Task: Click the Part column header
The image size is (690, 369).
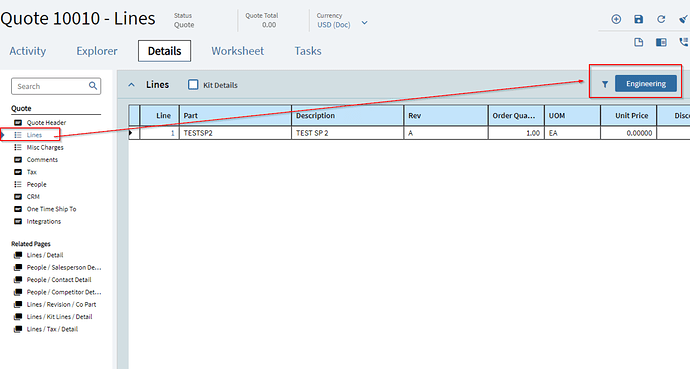Action: [235, 116]
